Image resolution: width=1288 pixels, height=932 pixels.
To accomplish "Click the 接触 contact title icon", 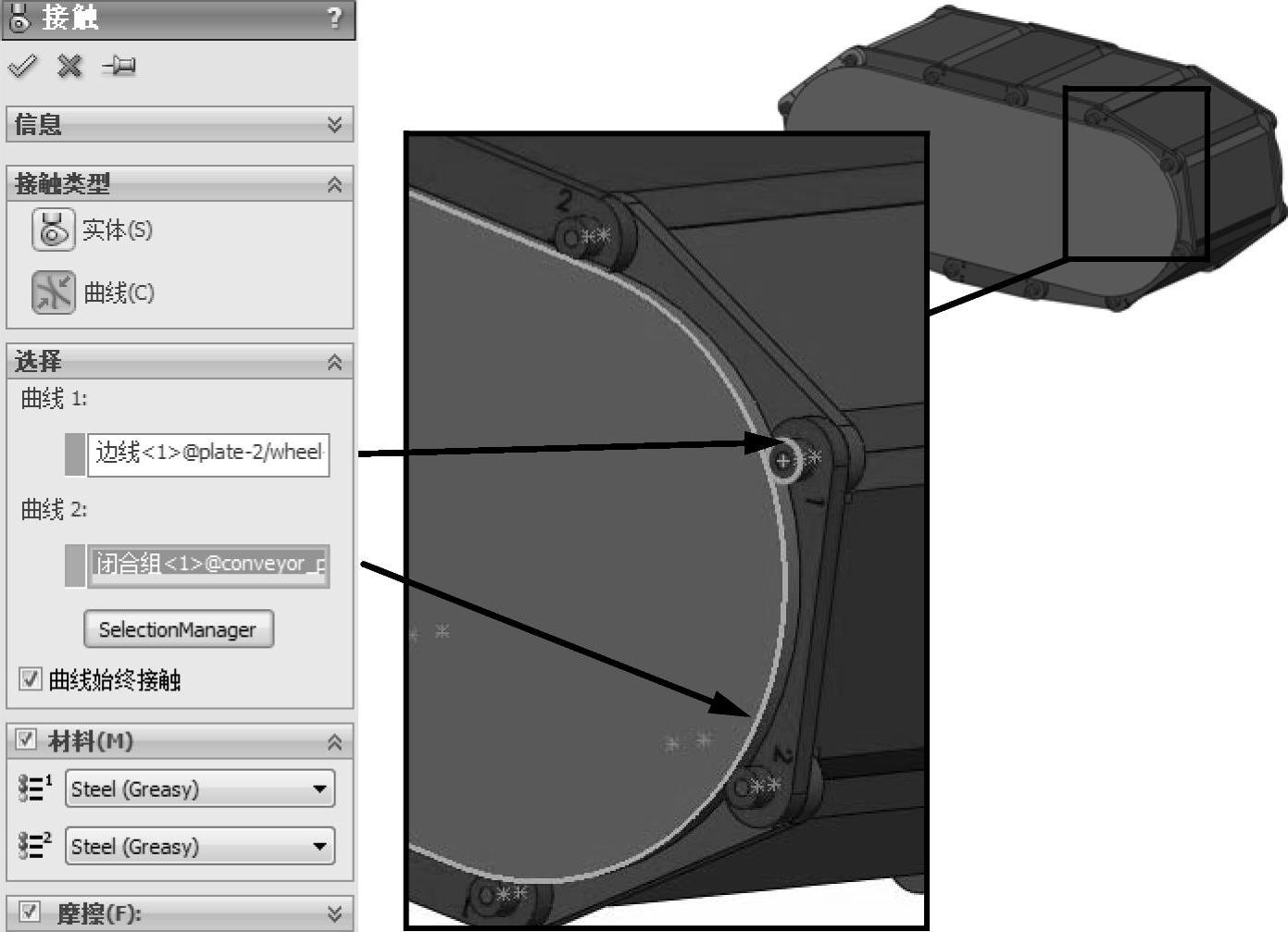I will [x=19, y=18].
